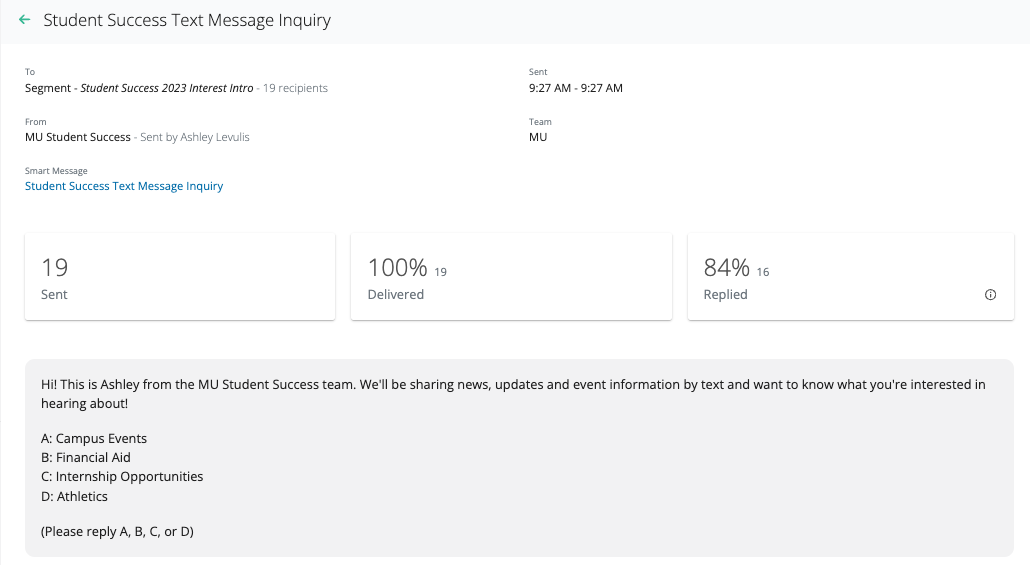
Task: Click the Sent by Ashley Levulis text
Action: 195,137
